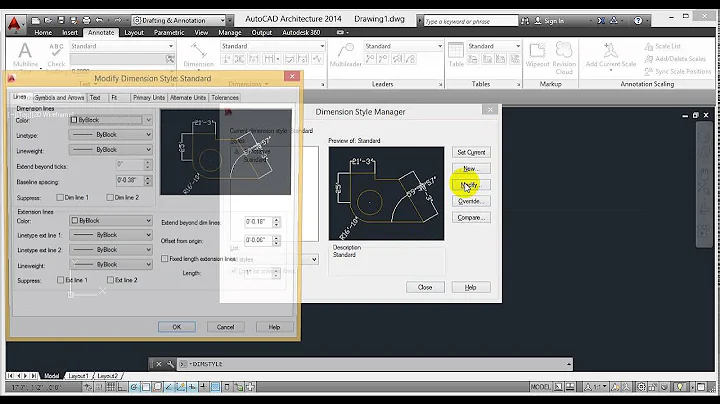Open Linetype ext line 2 dropdown
This screenshot has height=404, width=720.
(x=111, y=250)
